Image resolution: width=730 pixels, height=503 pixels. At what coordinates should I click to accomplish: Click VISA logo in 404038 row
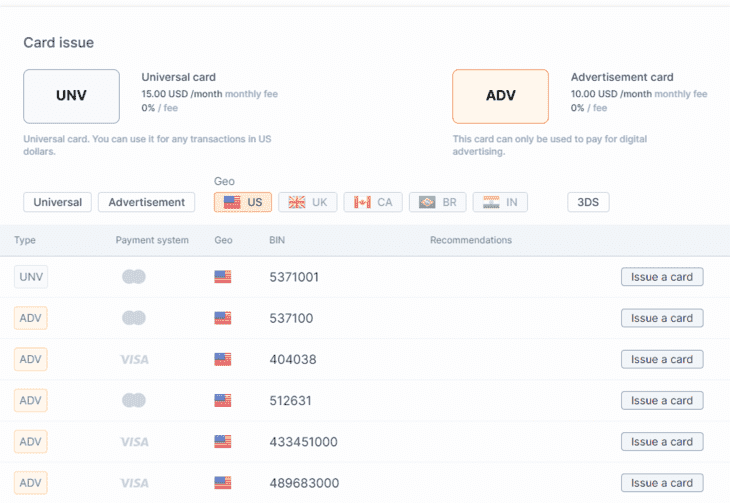point(135,360)
